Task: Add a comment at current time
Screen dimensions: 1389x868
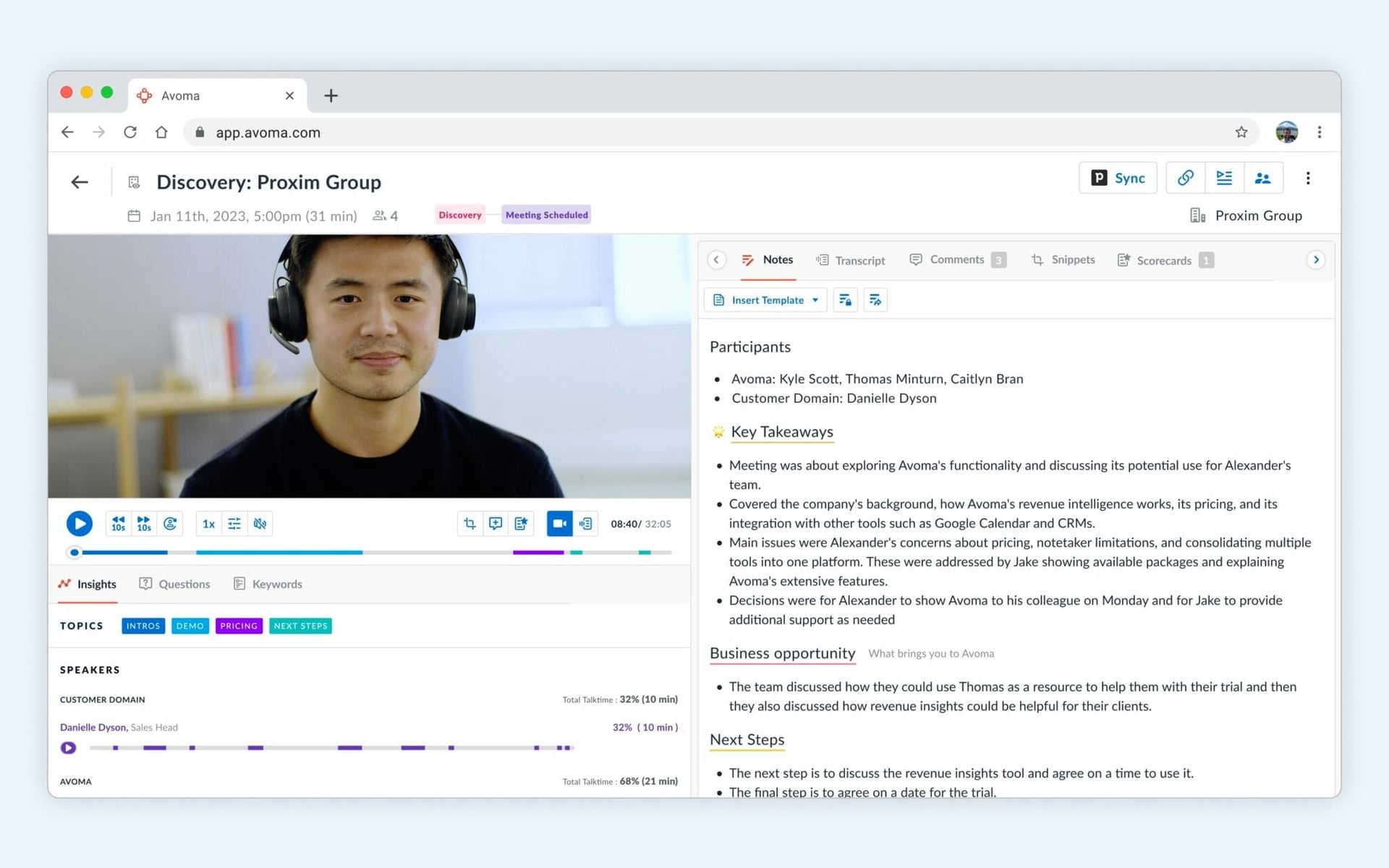Action: point(496,524)
